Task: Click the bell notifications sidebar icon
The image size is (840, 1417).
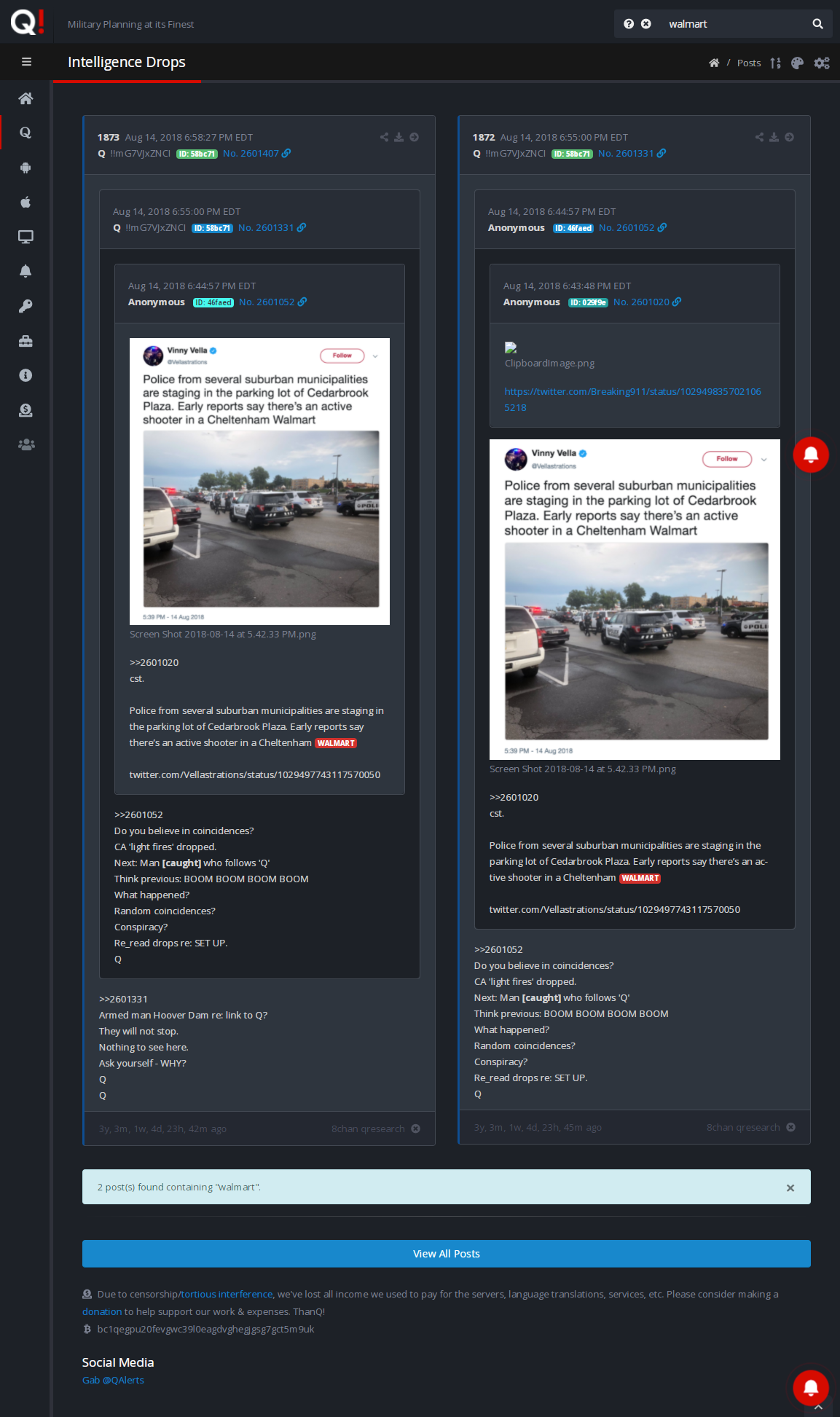Action: tap(25, 271)
